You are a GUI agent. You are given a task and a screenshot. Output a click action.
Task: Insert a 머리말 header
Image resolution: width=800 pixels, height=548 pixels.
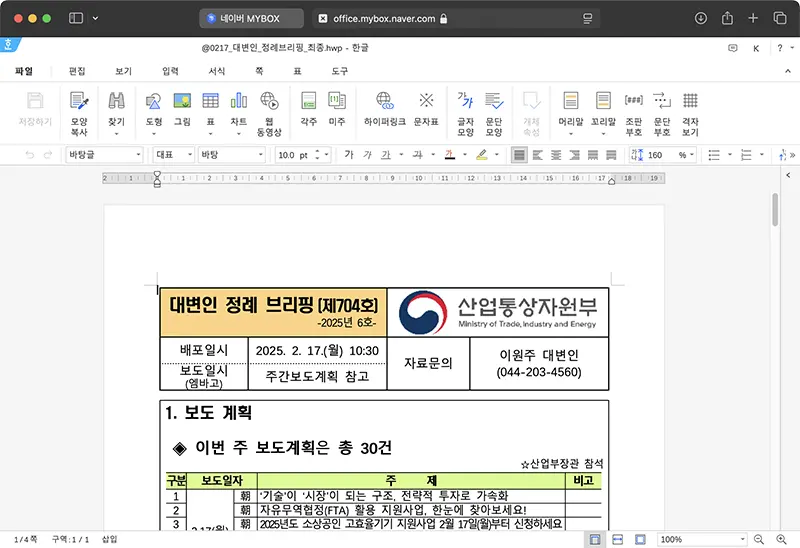click(571, 113)
